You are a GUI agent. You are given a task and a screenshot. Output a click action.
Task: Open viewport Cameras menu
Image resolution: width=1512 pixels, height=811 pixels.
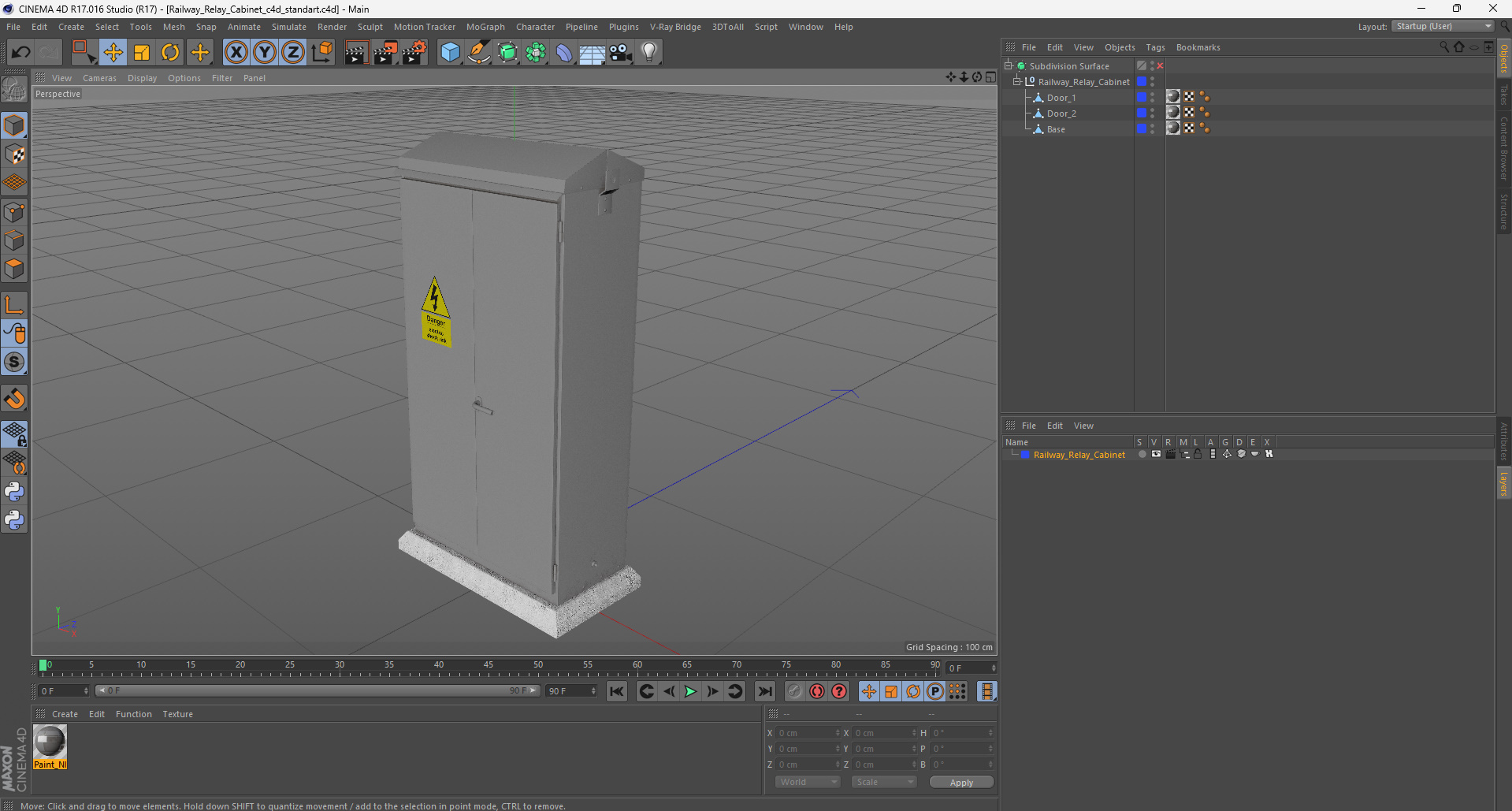coord(99,78)
